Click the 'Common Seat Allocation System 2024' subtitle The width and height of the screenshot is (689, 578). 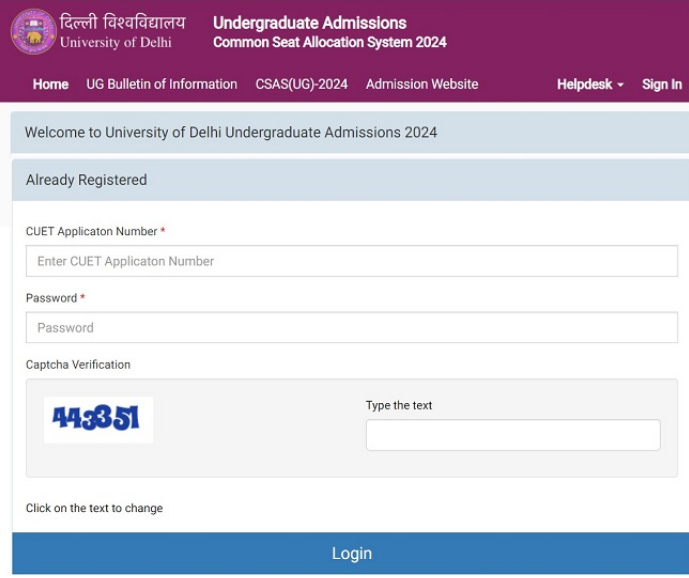[x=330, y=42]
